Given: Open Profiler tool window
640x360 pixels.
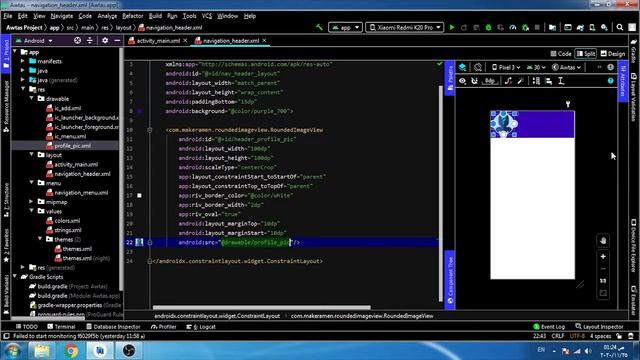Looking at the screenshot, I should (x=164, y=327).
